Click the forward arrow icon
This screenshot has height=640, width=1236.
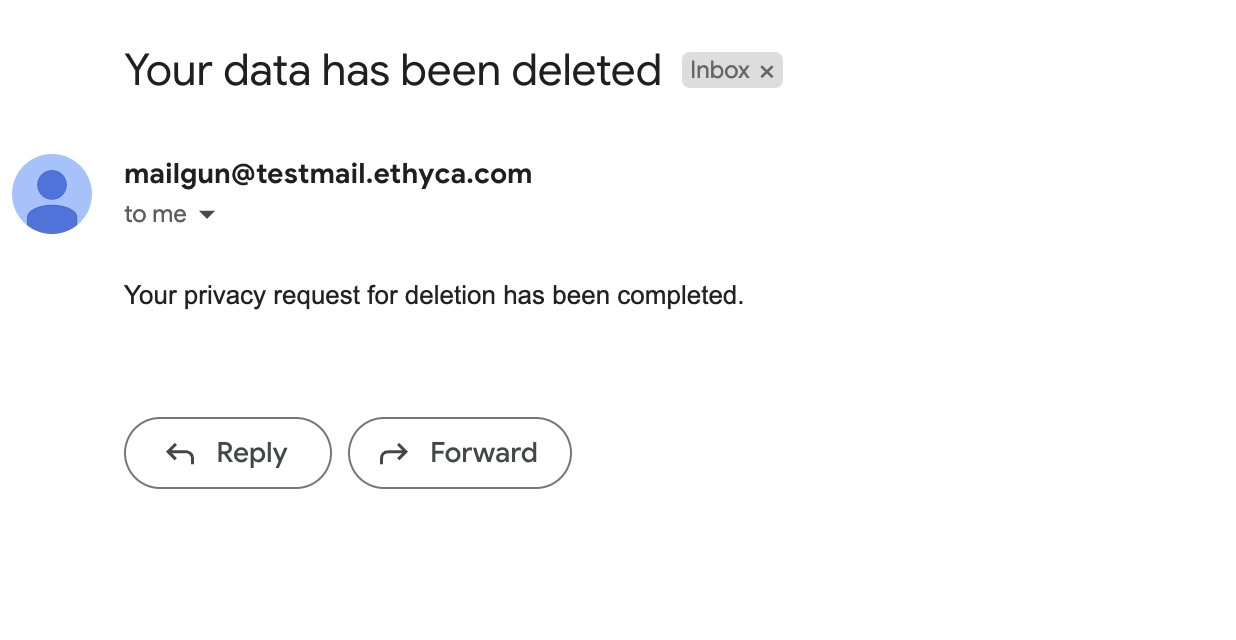coord(394,454)
